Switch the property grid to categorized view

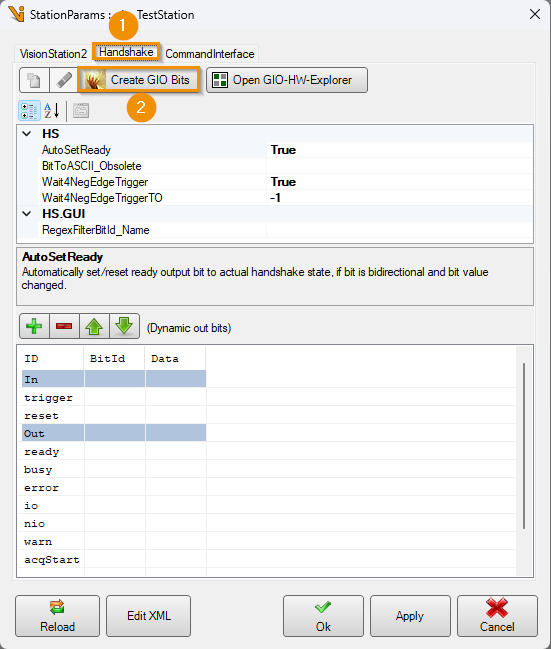[x=29, y=111]
